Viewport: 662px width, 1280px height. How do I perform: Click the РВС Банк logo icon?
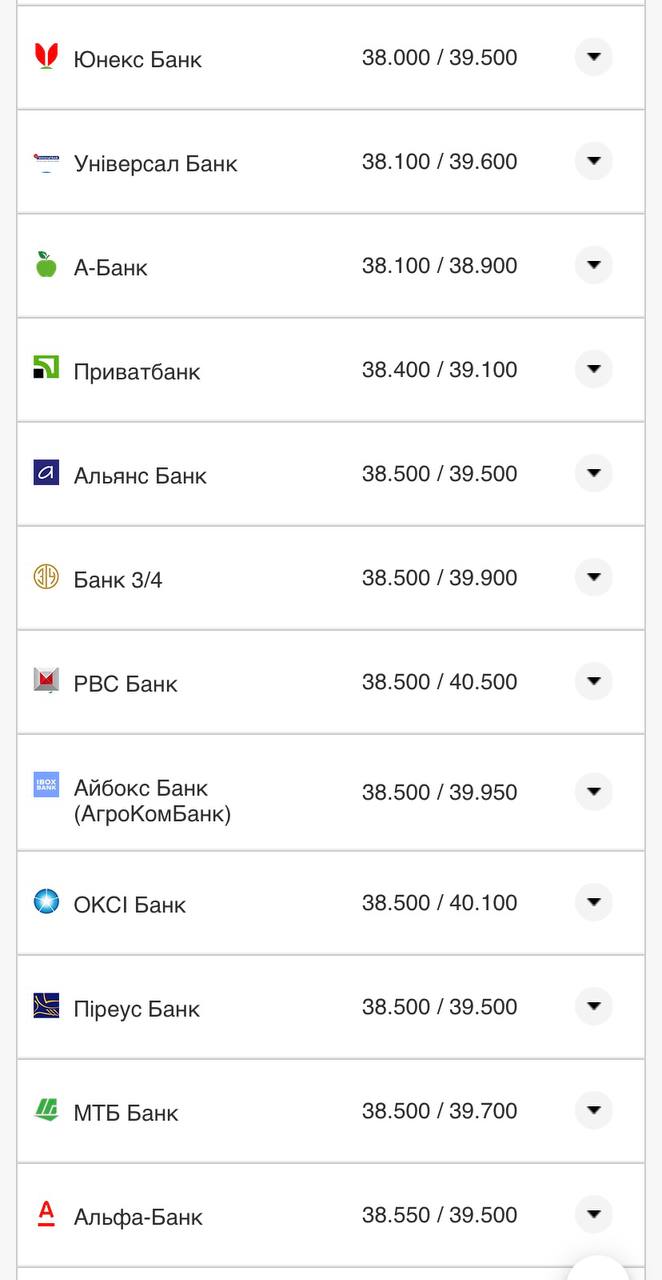tap(46, 681)
